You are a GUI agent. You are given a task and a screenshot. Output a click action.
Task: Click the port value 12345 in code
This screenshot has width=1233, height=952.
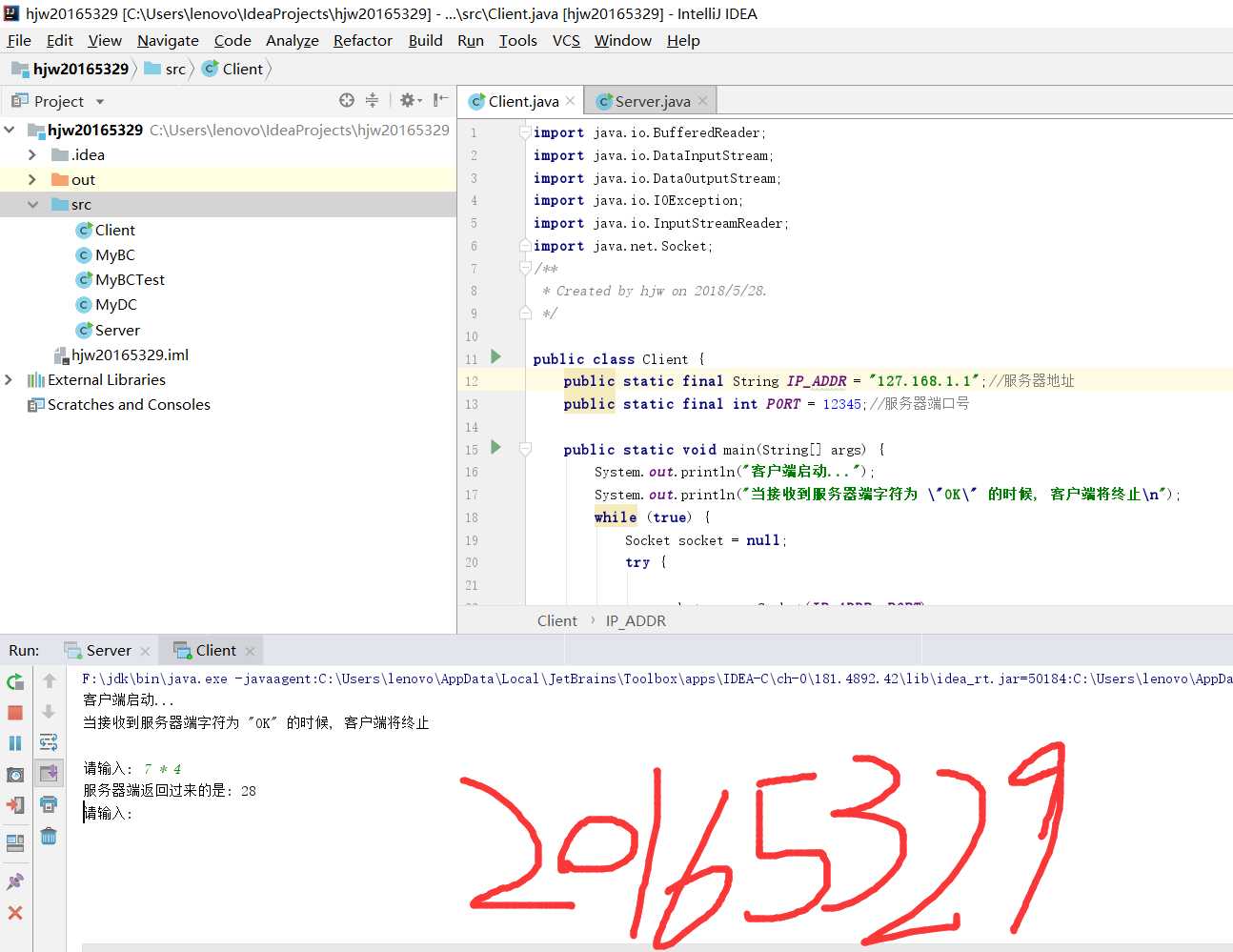point(842,403)
